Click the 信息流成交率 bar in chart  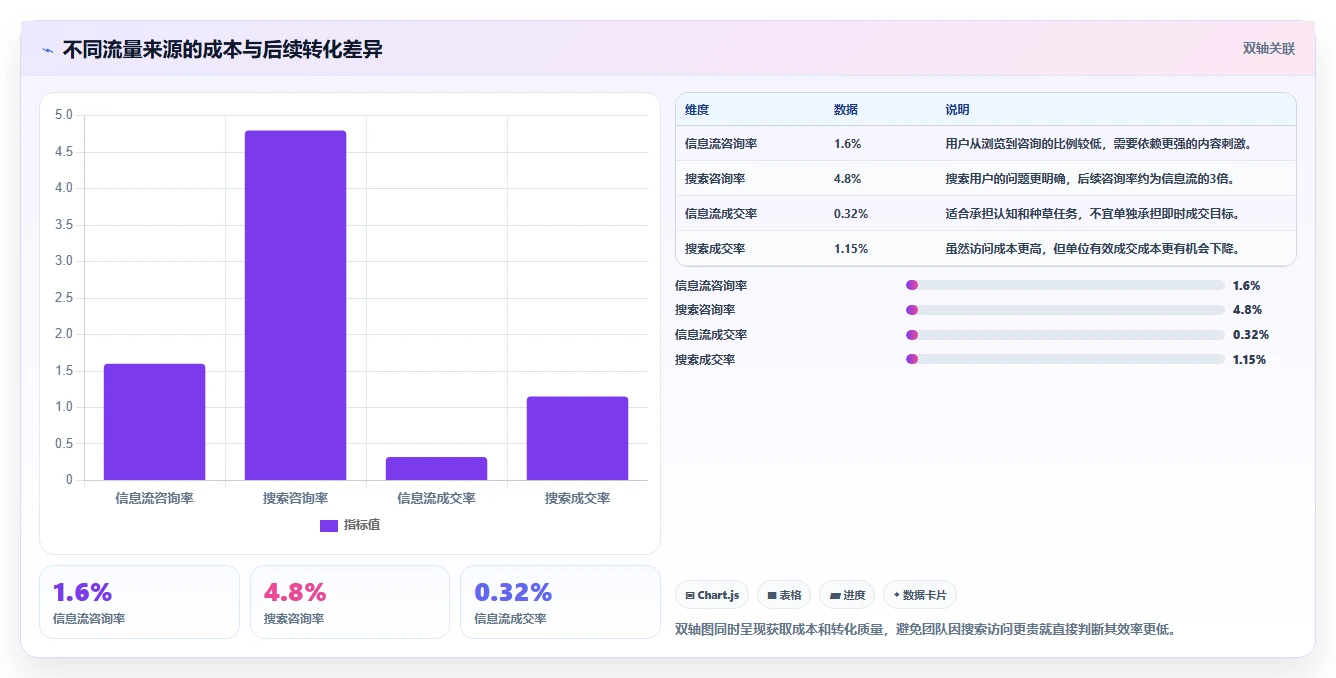(436, 468)
